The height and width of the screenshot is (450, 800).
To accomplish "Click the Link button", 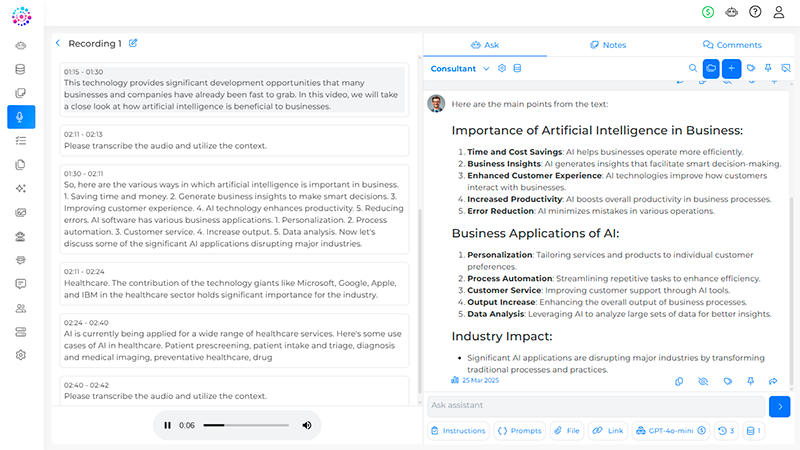I will pos(608,431).
